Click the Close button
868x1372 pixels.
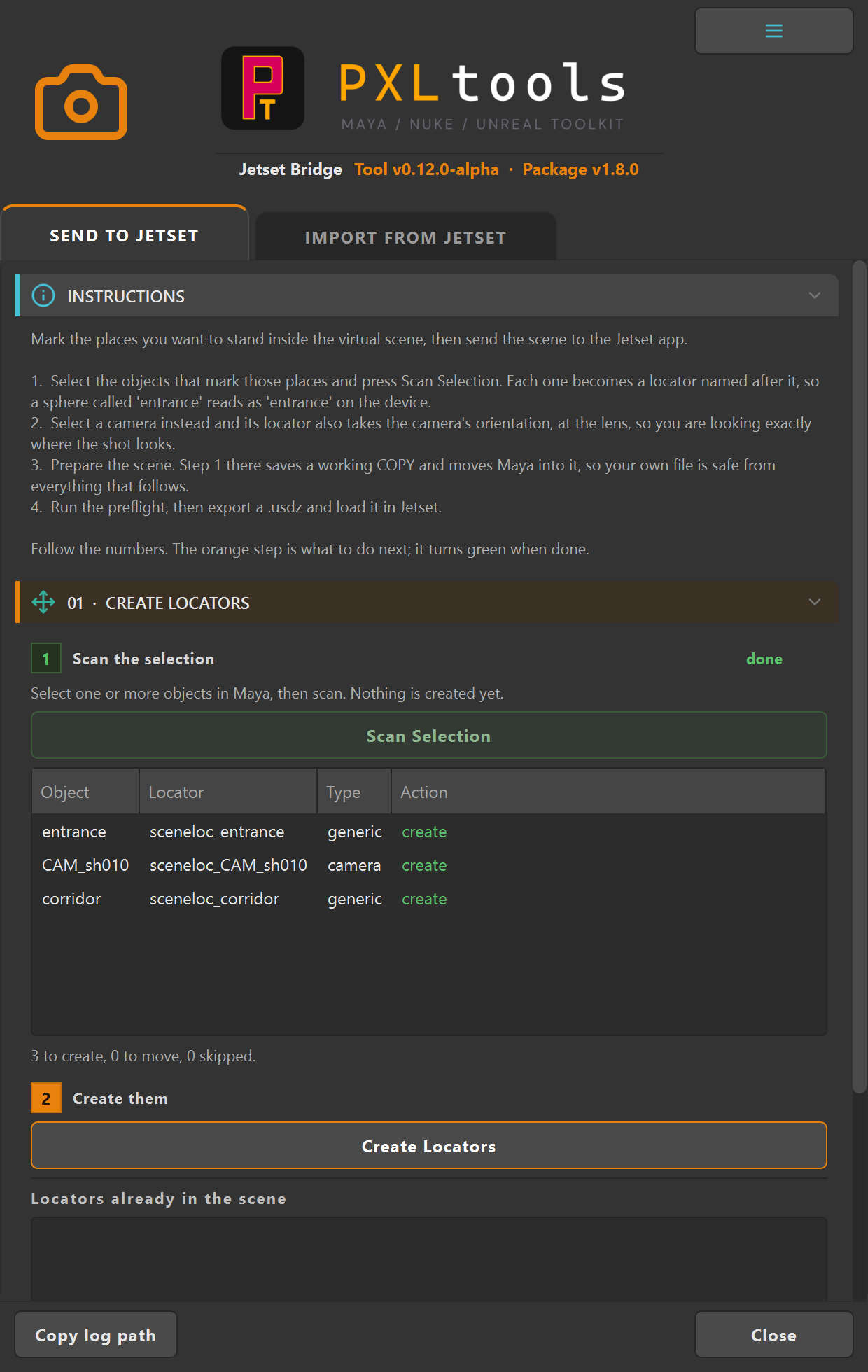pyautogui.click(x=773, y=1335)
